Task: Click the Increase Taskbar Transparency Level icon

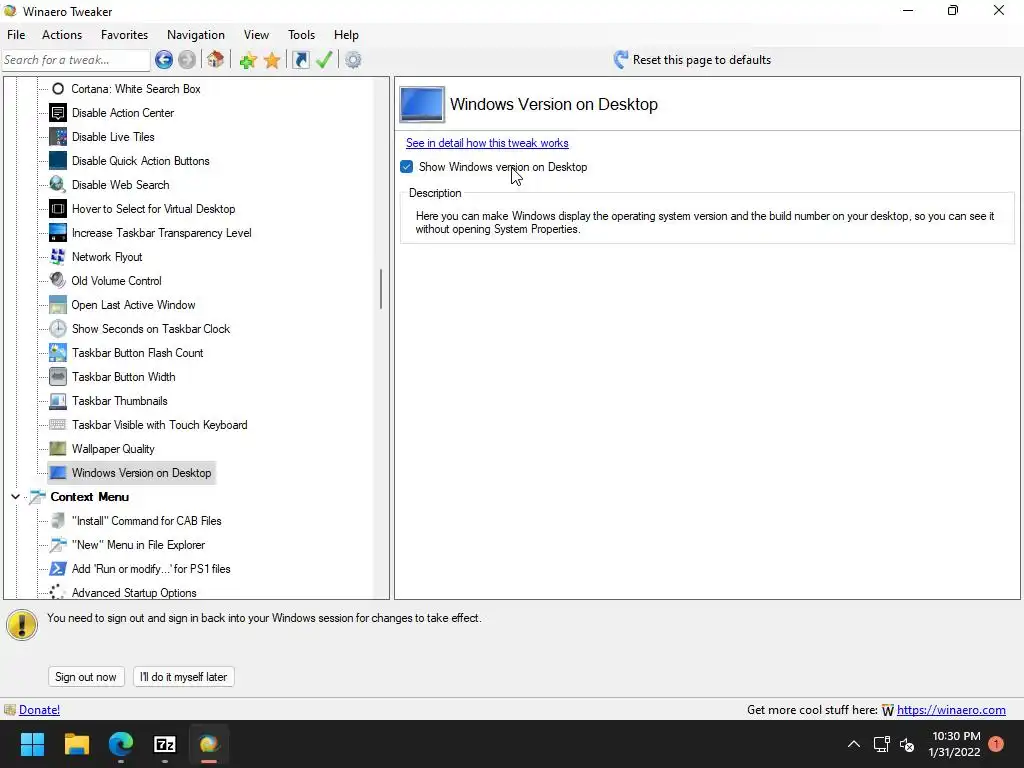Action: click(58, 233)
